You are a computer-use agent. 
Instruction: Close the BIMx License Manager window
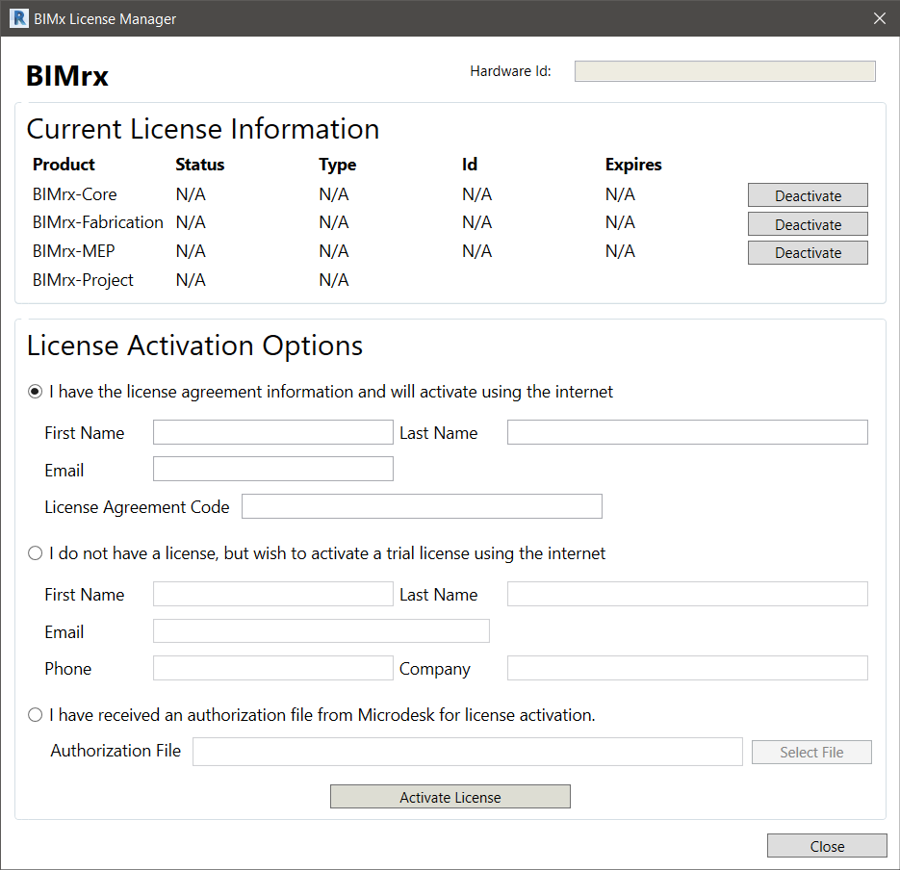coord(879,18)
